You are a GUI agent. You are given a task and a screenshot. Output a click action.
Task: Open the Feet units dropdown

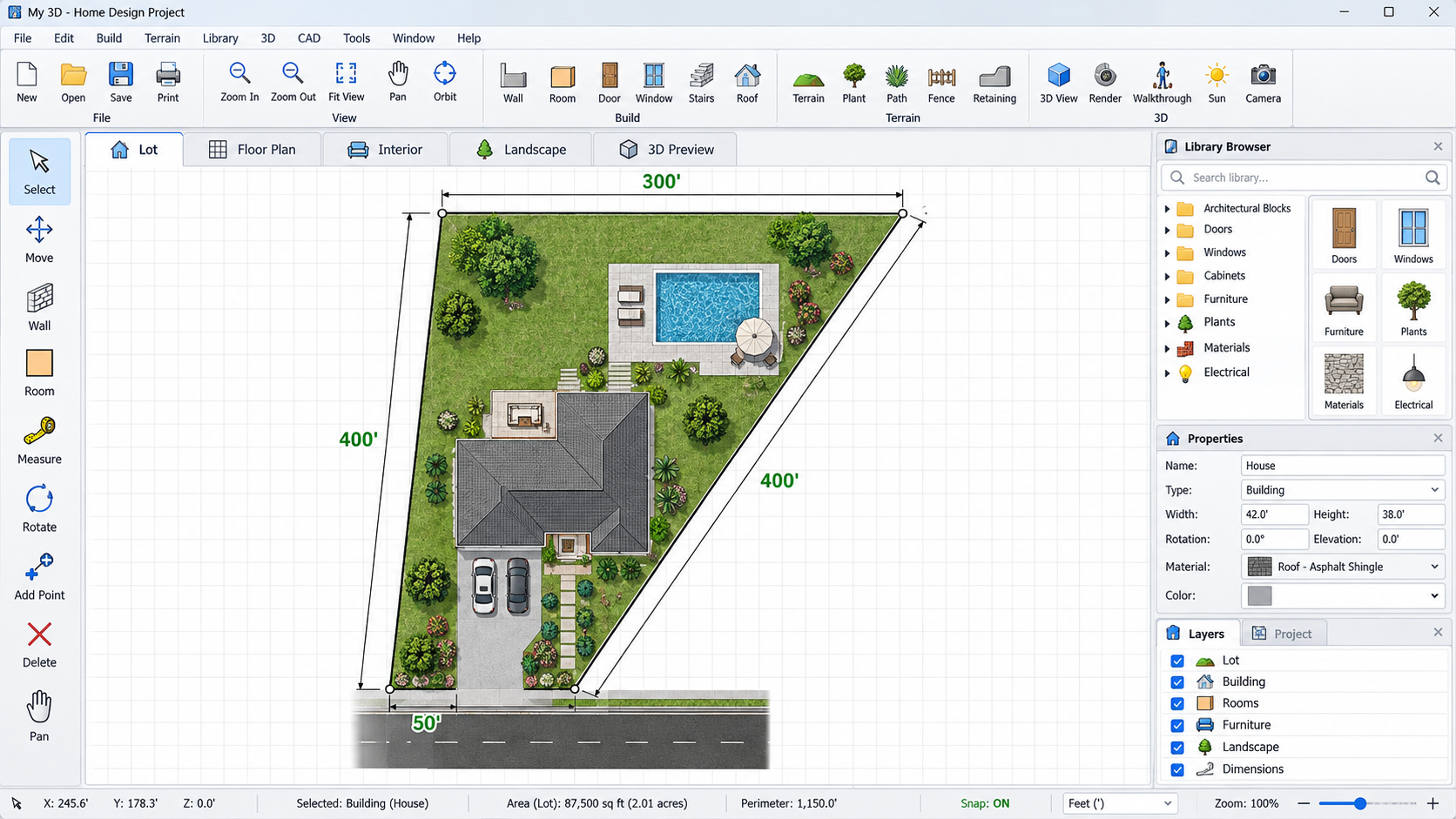tap(1120, 803)
